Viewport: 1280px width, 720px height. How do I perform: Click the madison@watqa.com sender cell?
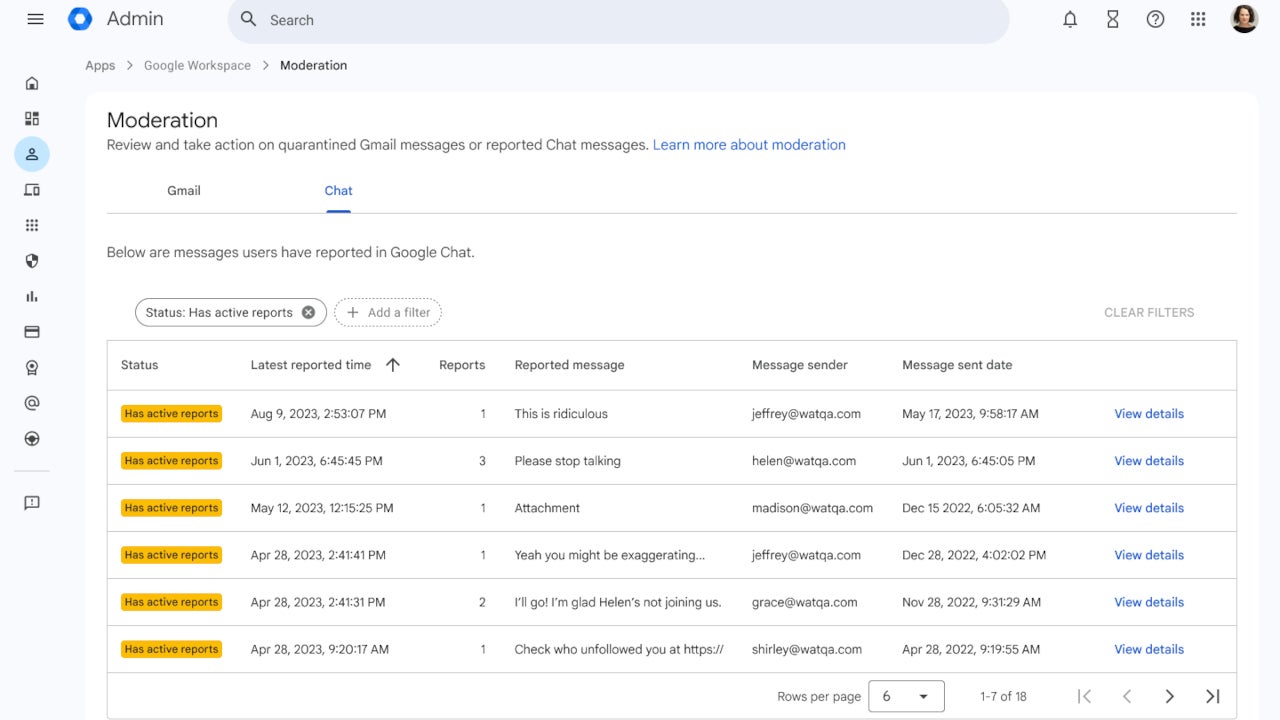pos(812,508)
